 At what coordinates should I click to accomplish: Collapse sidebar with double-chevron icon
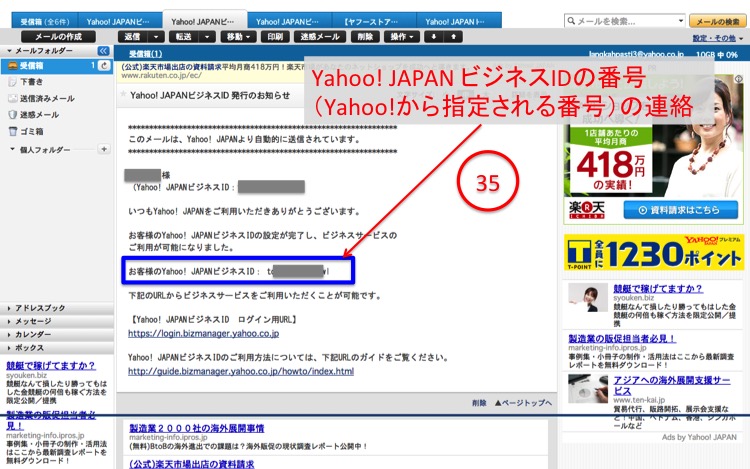[x=103, y=51]
